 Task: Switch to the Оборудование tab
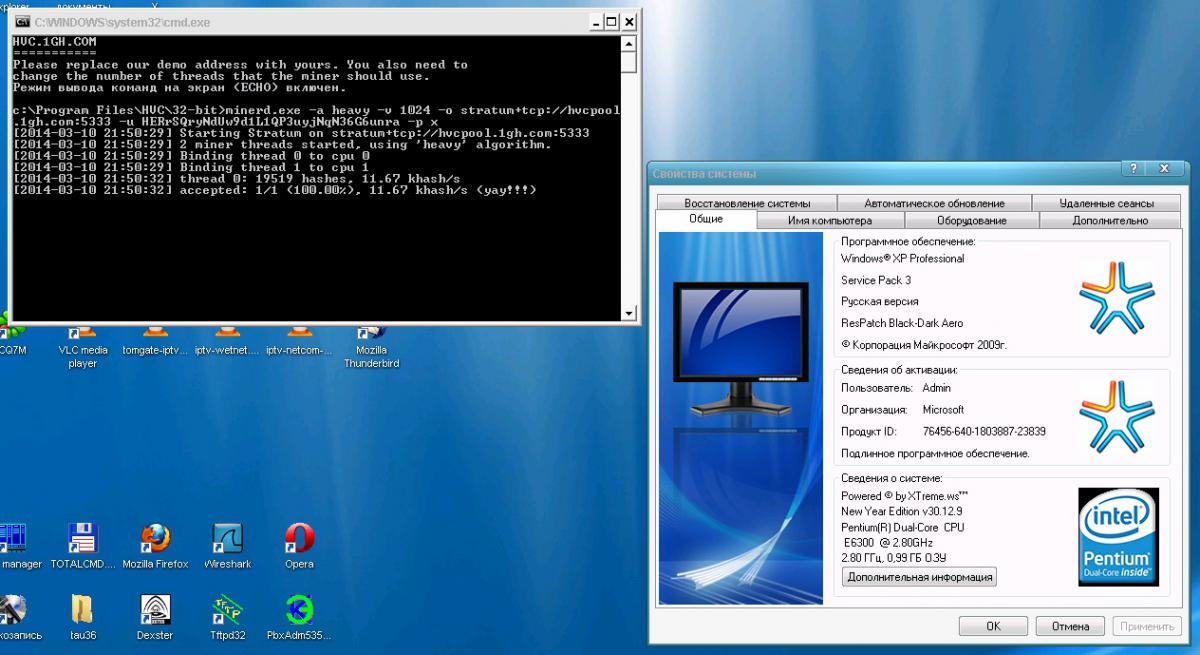pos(972,220)
